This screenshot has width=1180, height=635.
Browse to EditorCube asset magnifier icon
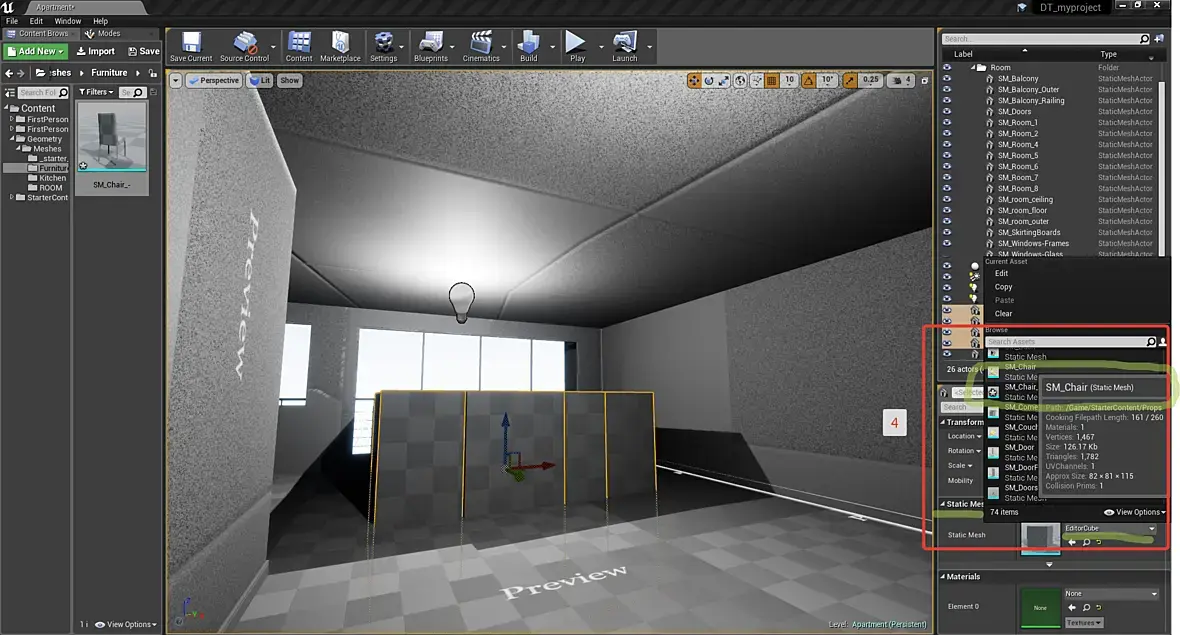click(x=1086, y=542)
